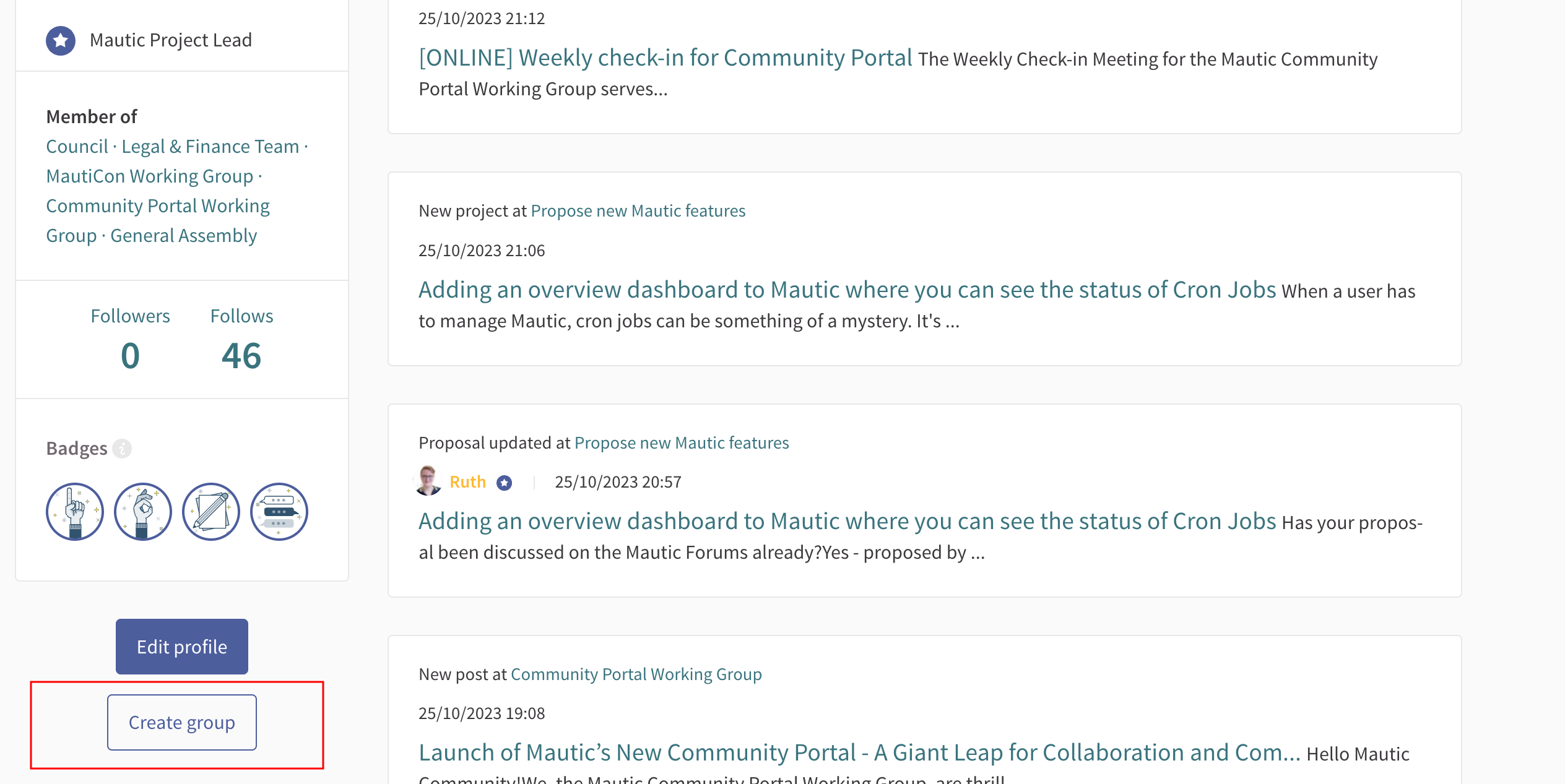
Task: Click Ruth's author name link
Action: [x=467, y=482]
